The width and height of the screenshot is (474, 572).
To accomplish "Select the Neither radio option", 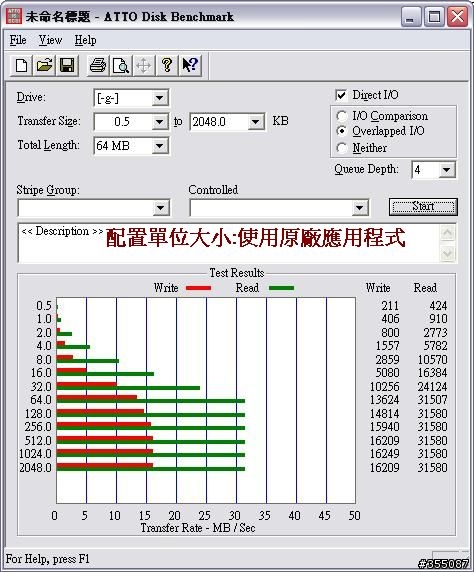I will [x=342, y=148].
